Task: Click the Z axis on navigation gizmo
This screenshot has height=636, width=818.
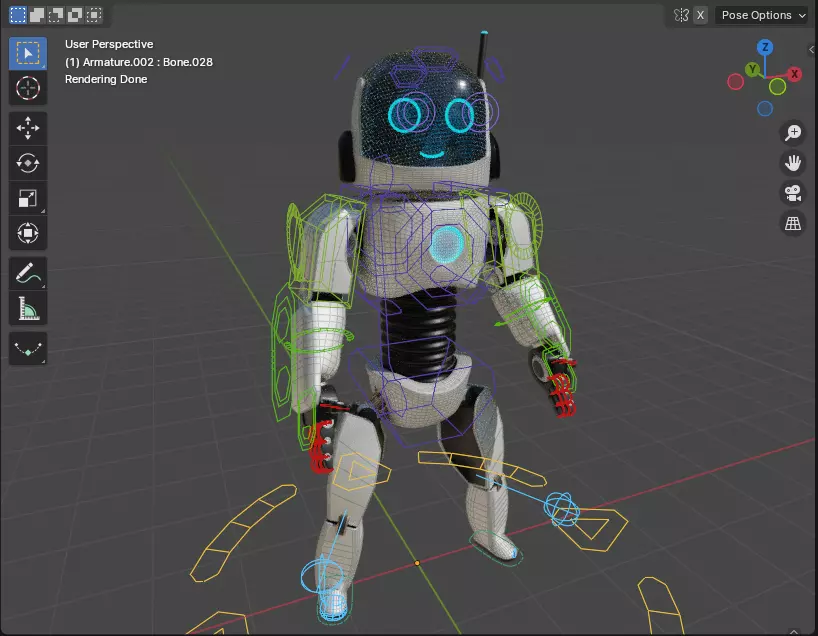Action: [765, 47]
